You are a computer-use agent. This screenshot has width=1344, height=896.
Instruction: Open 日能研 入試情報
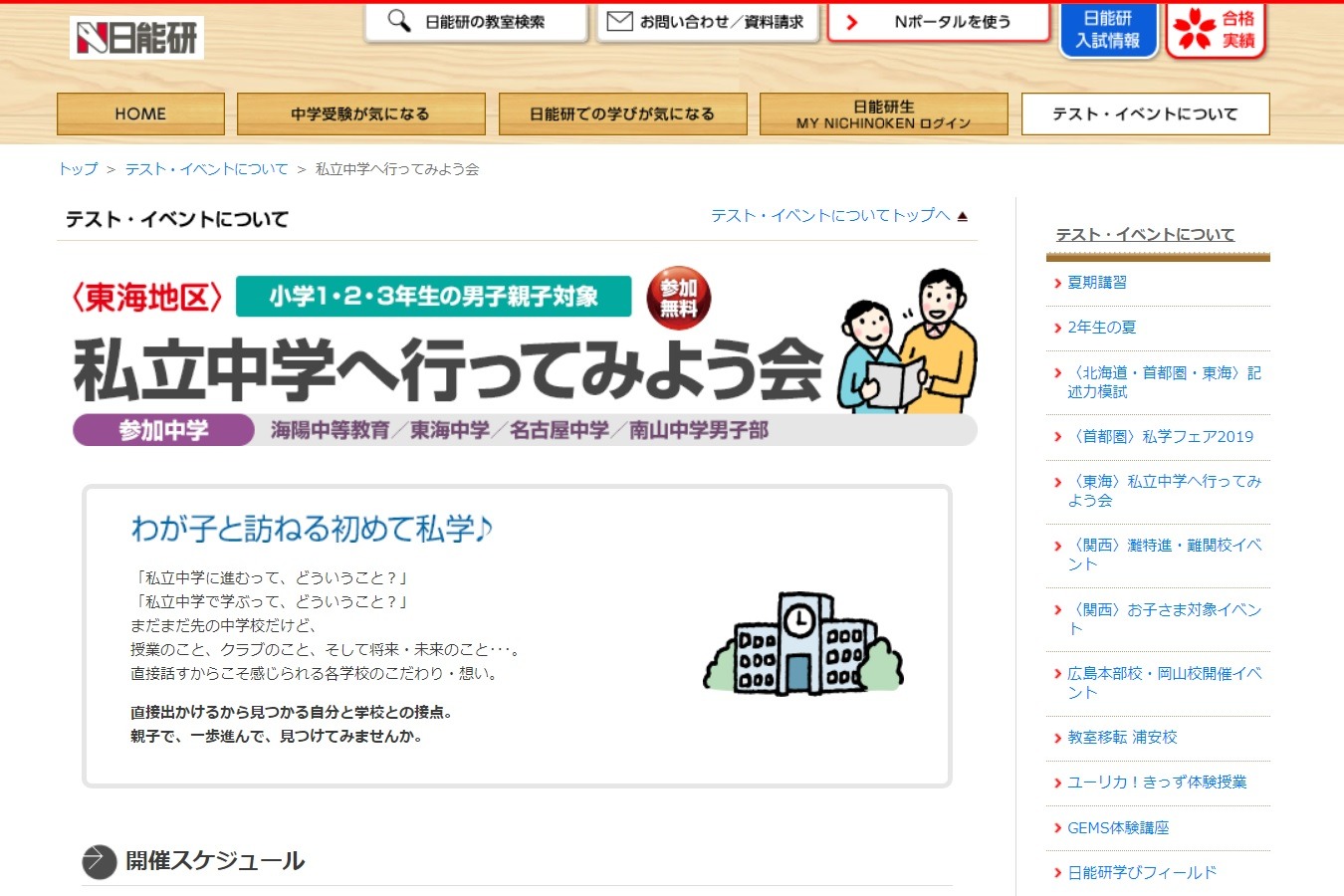click(1107, 30)
